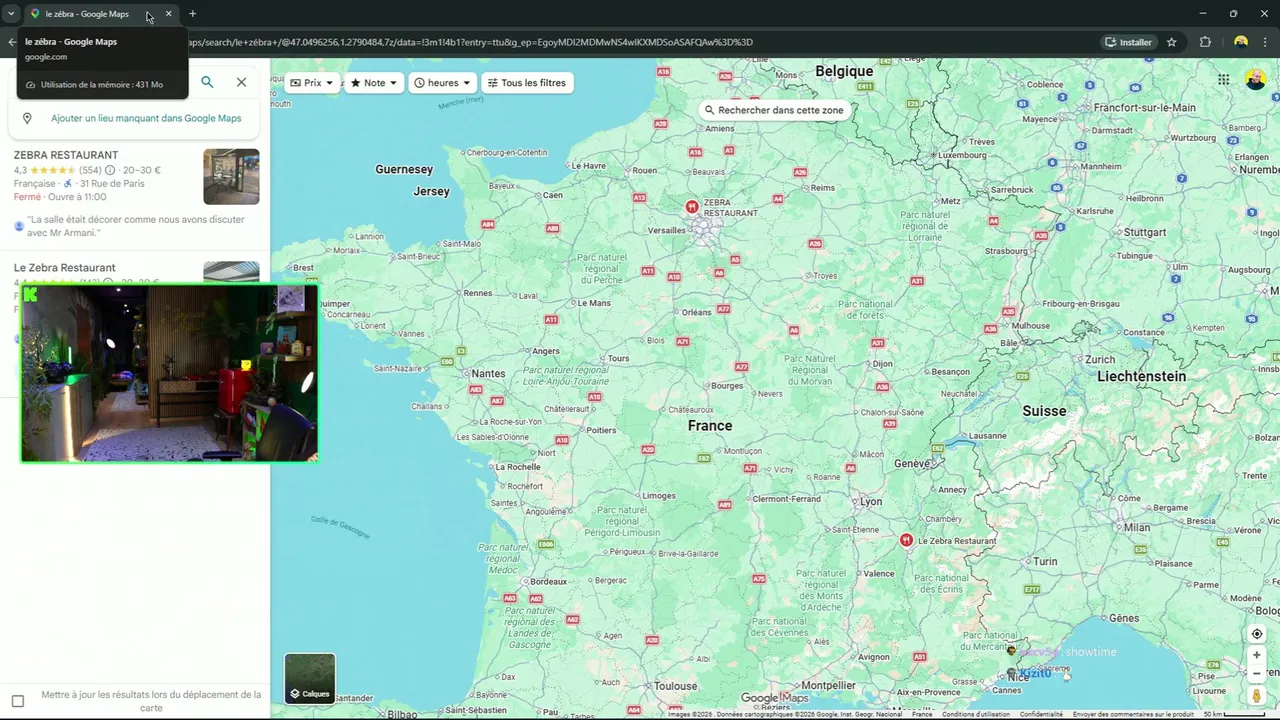
Task: Open the Chrome profile avatar in toolbar
Action: 1241,42
